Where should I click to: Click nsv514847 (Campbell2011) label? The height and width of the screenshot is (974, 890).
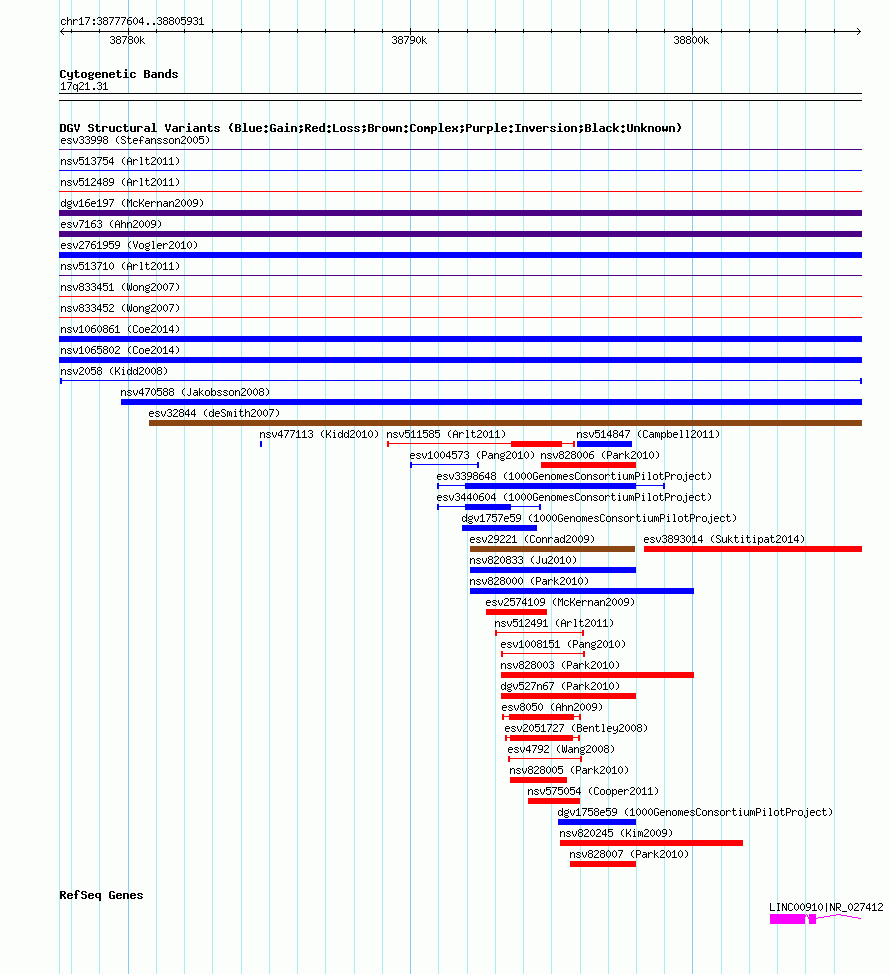coord(648,434)
